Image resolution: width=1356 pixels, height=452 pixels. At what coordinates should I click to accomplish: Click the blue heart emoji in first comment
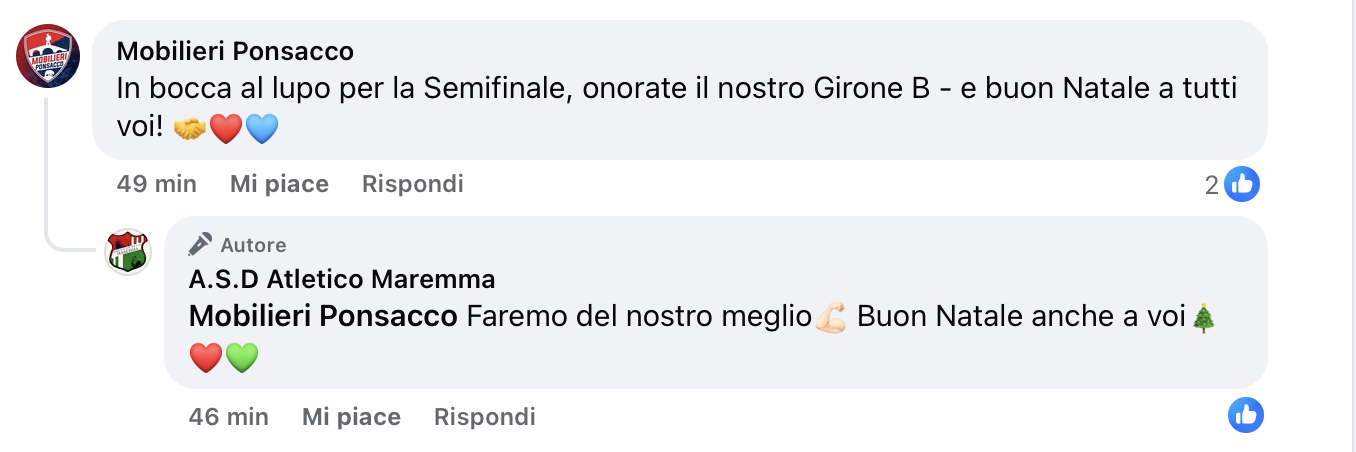261,129
